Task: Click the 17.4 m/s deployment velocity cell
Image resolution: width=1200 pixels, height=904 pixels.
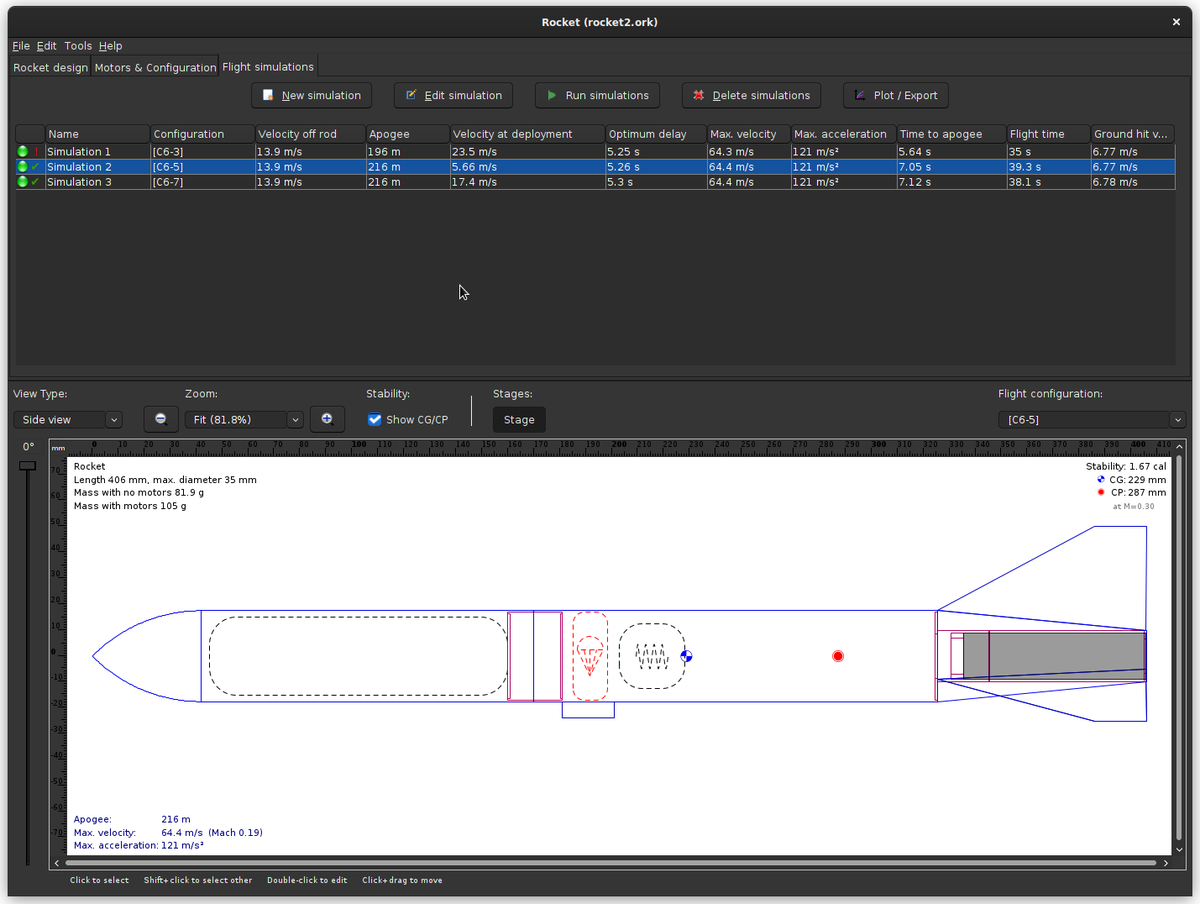Action: [x=527, y=182]
